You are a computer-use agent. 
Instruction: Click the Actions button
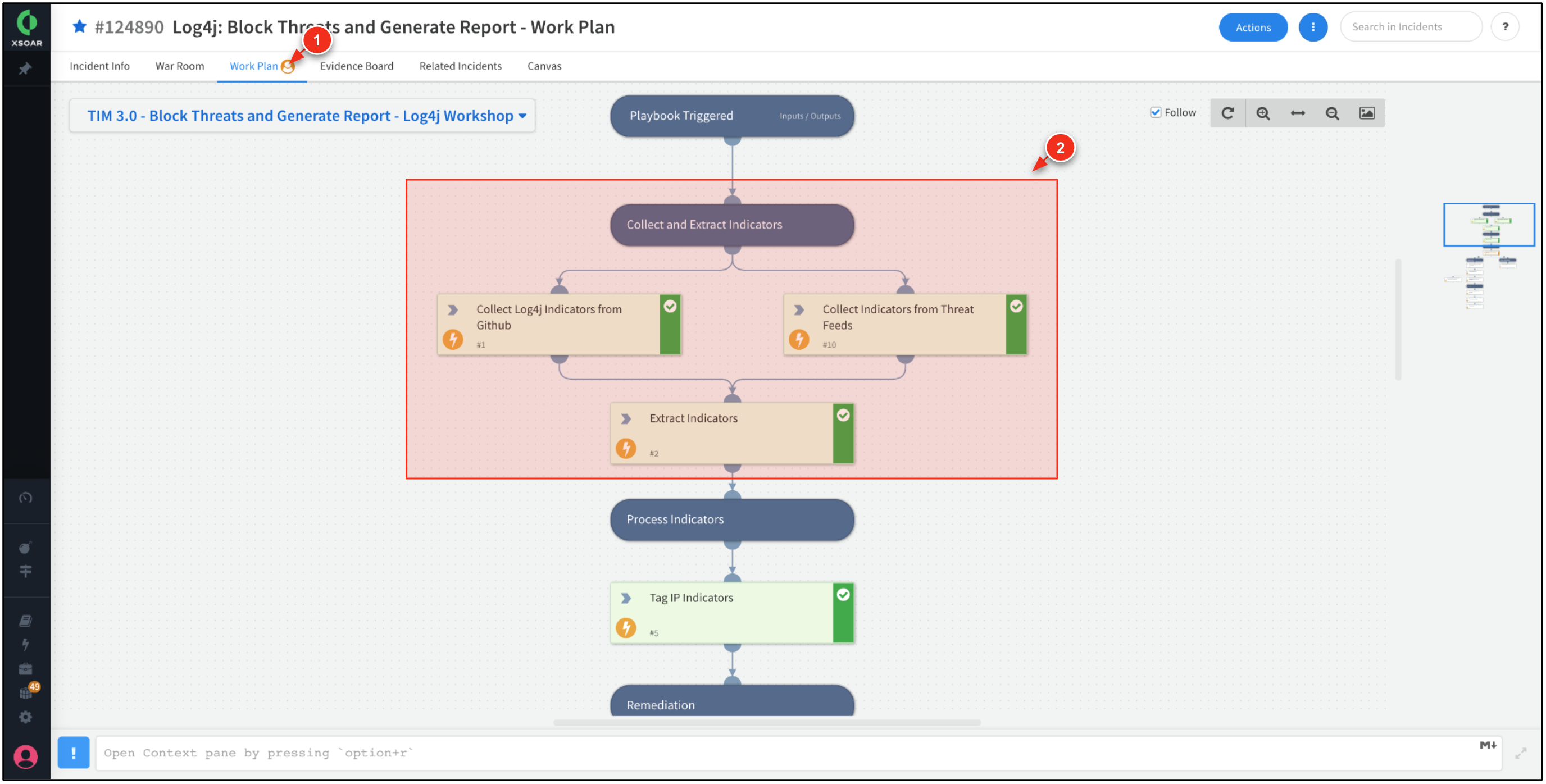pos(1253,27)
